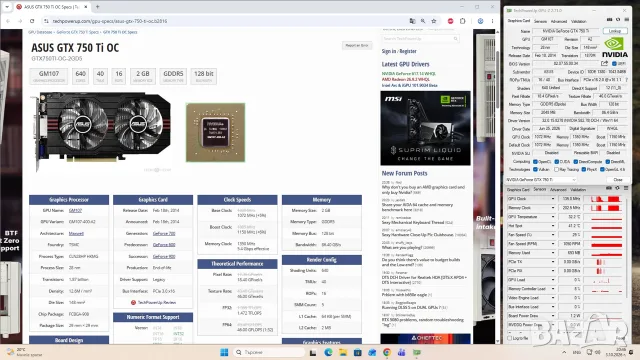This screenshot has width=640, height=360.
Task: Click the Lookup button in GPU-Z
Action: pos(615,31)
